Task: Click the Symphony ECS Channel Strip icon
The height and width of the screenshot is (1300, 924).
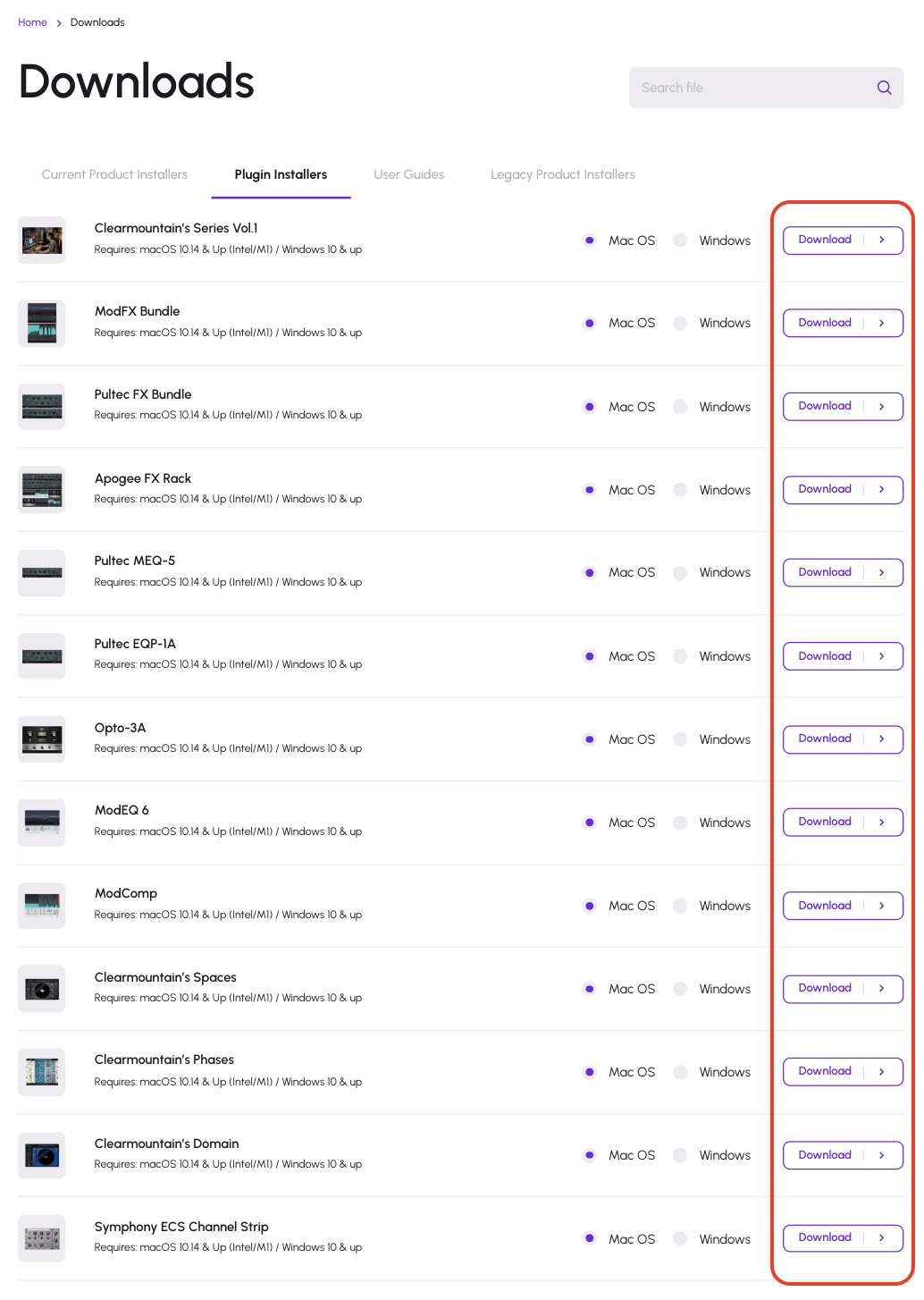Action: [x=42, y=1238]
